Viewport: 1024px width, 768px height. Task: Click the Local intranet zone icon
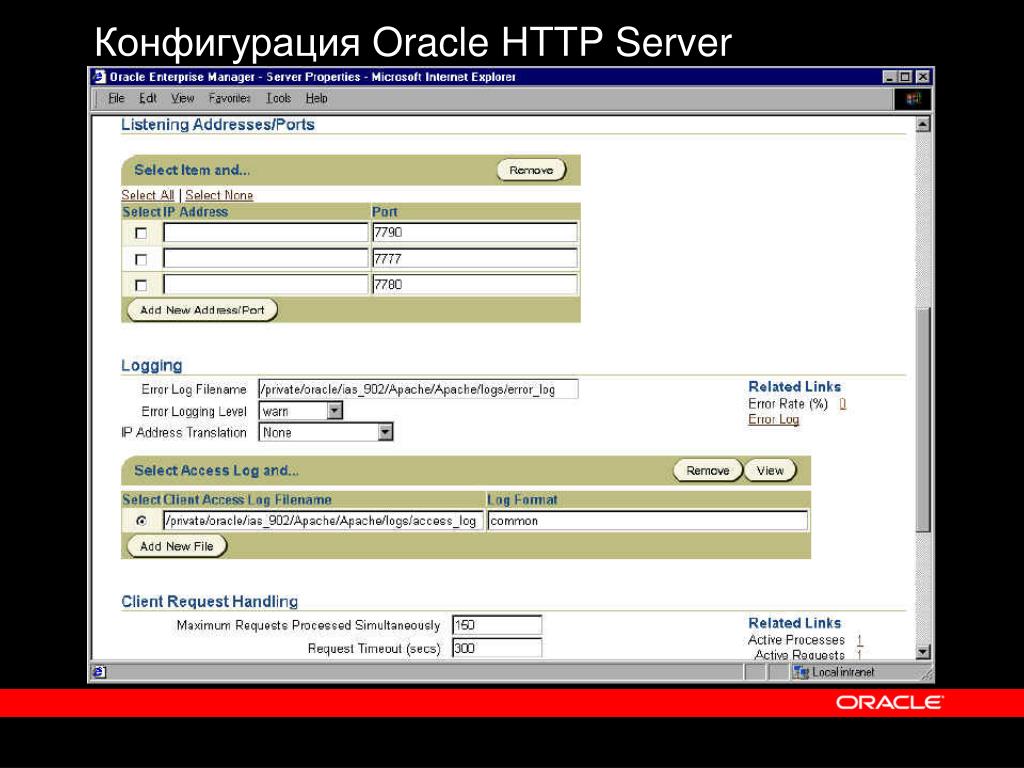801,672
